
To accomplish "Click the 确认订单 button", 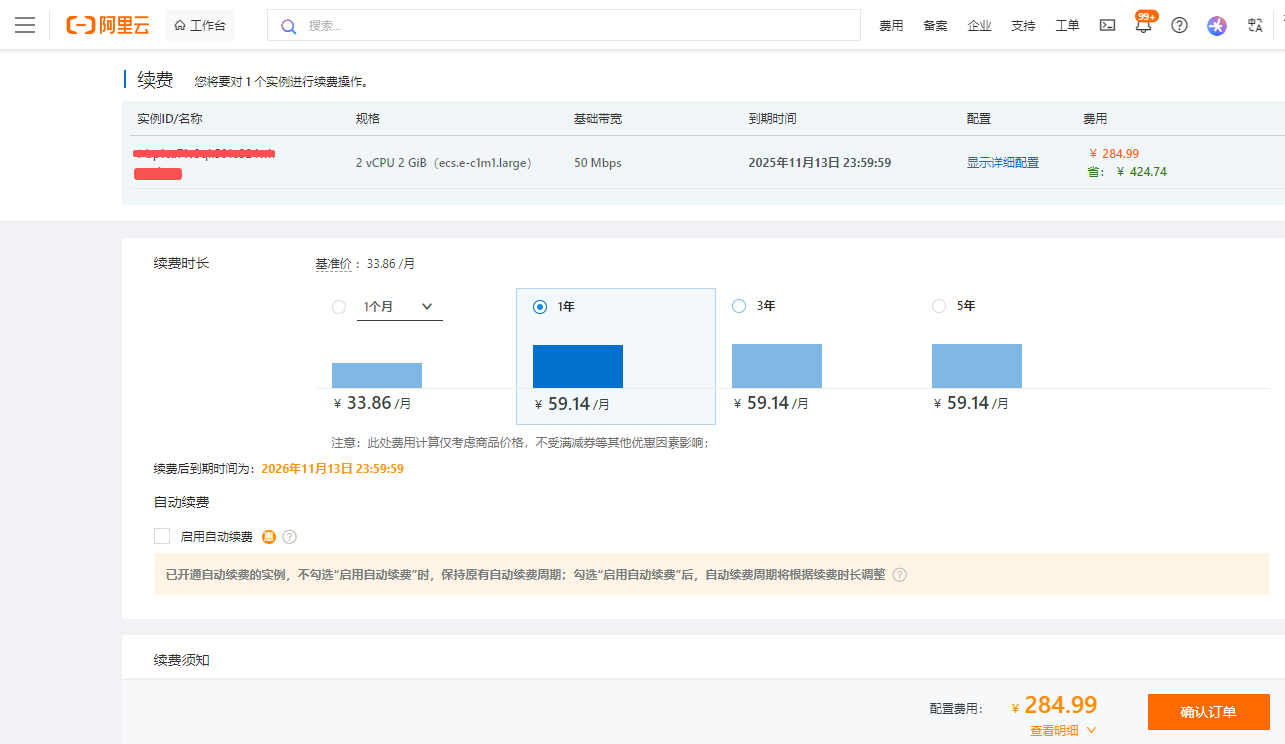I will 1208,712.
